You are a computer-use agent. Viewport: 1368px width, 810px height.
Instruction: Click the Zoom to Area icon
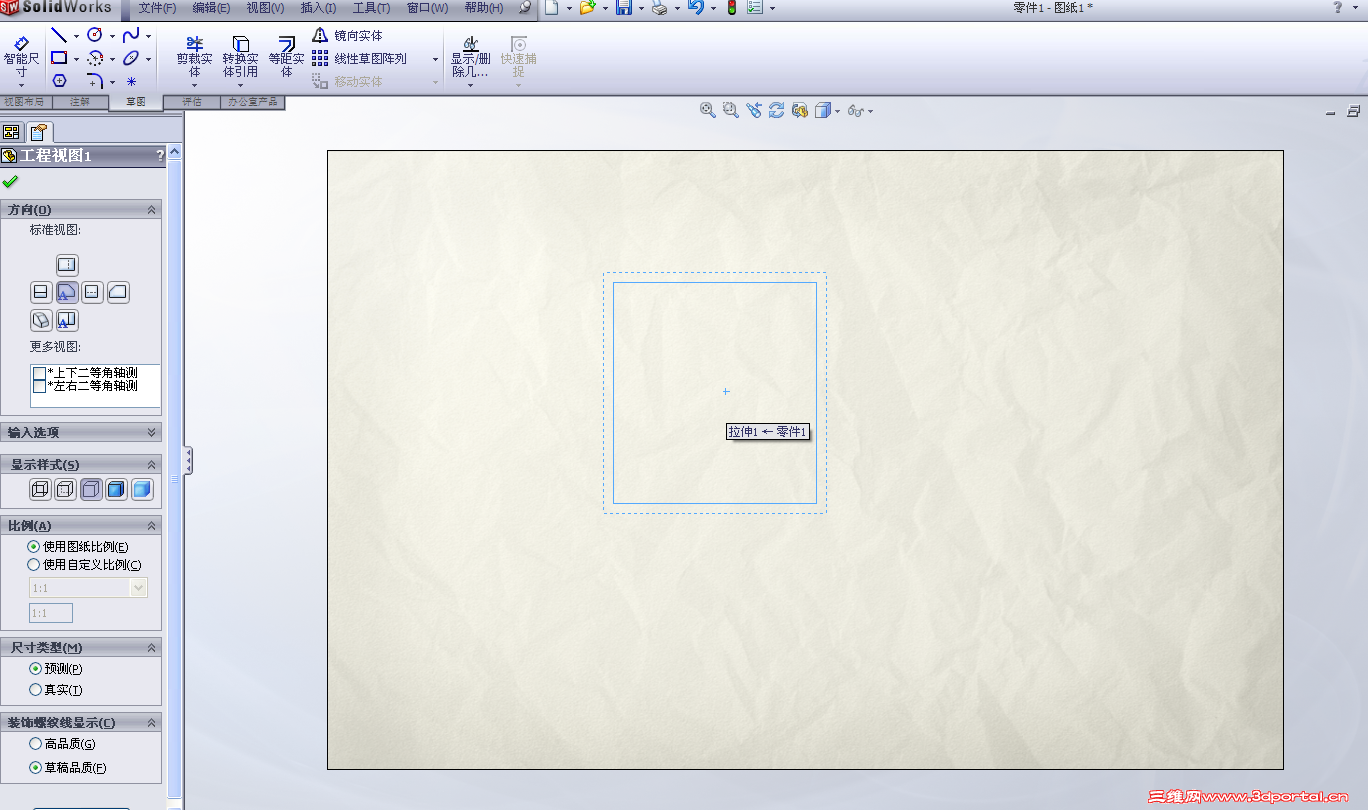pyautogui.click(x=731, y=110)
